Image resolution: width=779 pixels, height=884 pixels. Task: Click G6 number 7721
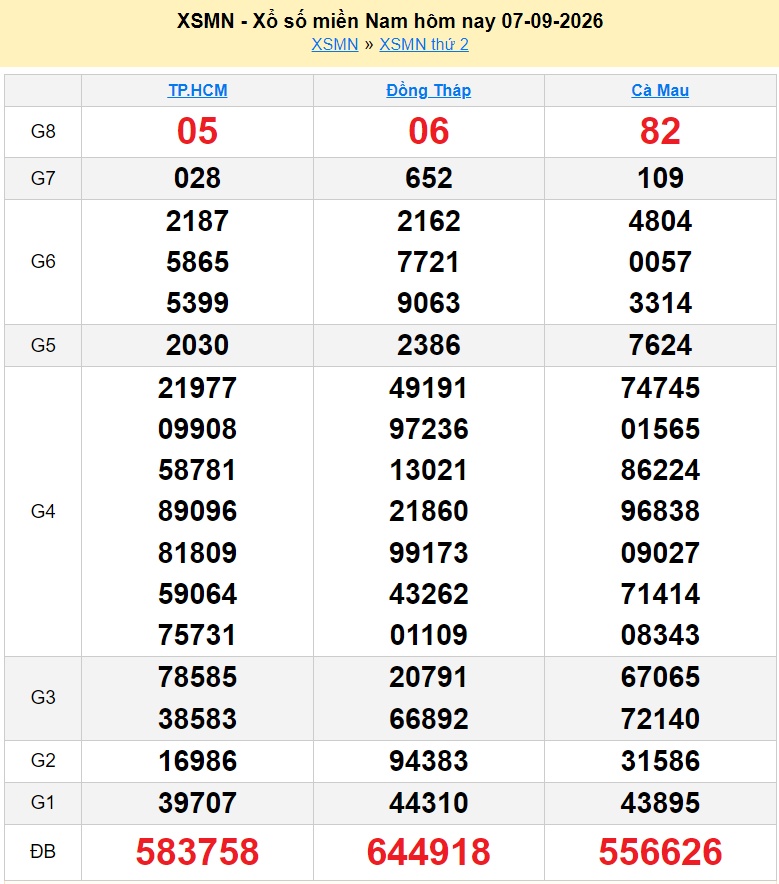428,262
